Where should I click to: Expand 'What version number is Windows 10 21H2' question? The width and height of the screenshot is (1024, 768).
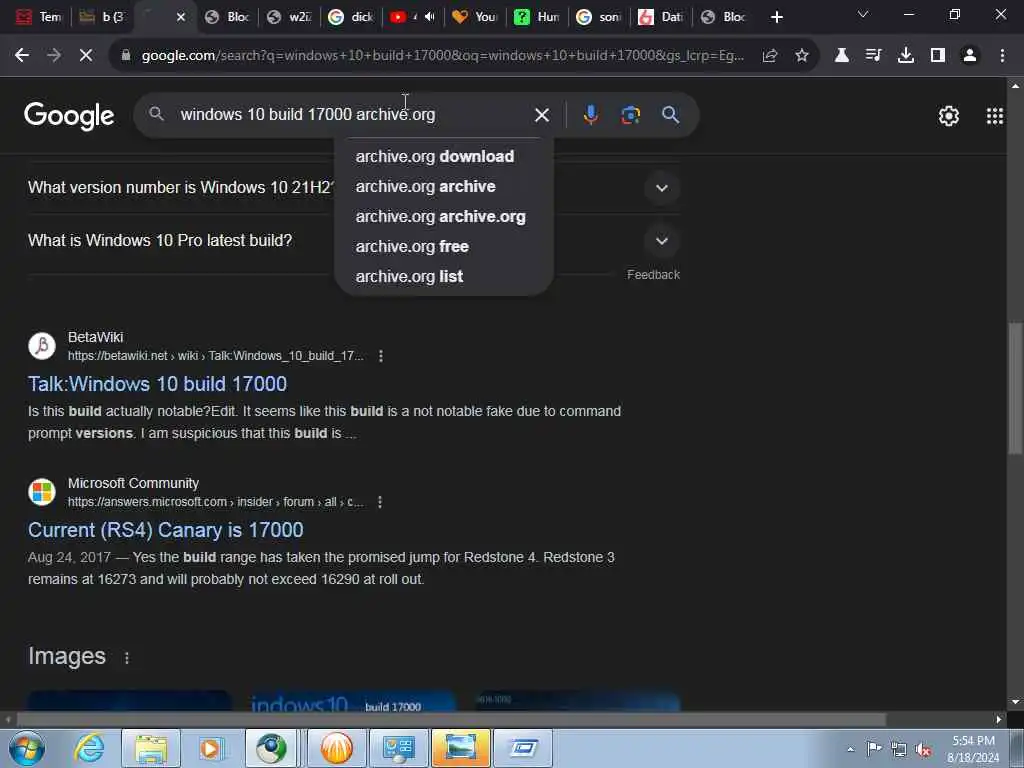click(662, 188)
